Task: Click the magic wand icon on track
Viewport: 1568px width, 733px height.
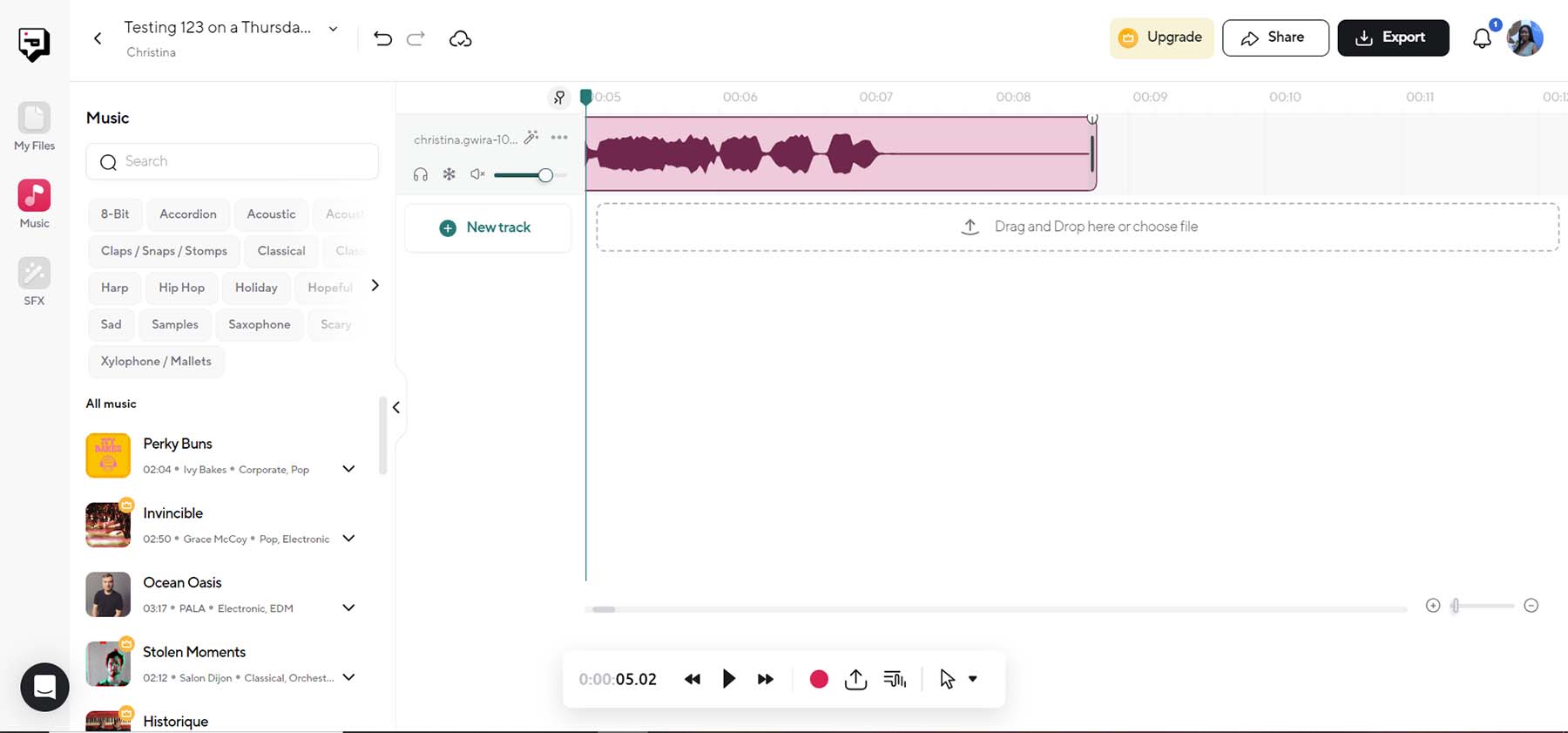Action: pyautogui.click(x=531, y=138)
